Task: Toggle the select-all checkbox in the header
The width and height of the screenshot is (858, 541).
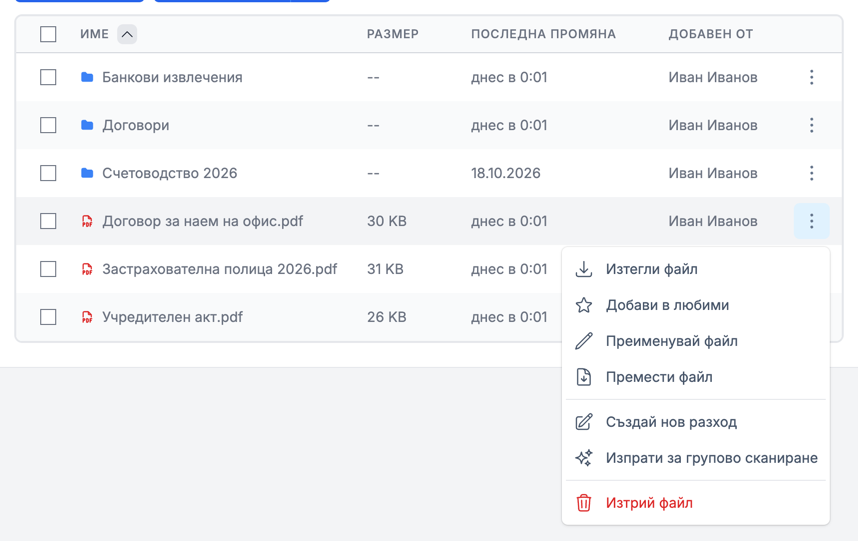Action: 48,34
